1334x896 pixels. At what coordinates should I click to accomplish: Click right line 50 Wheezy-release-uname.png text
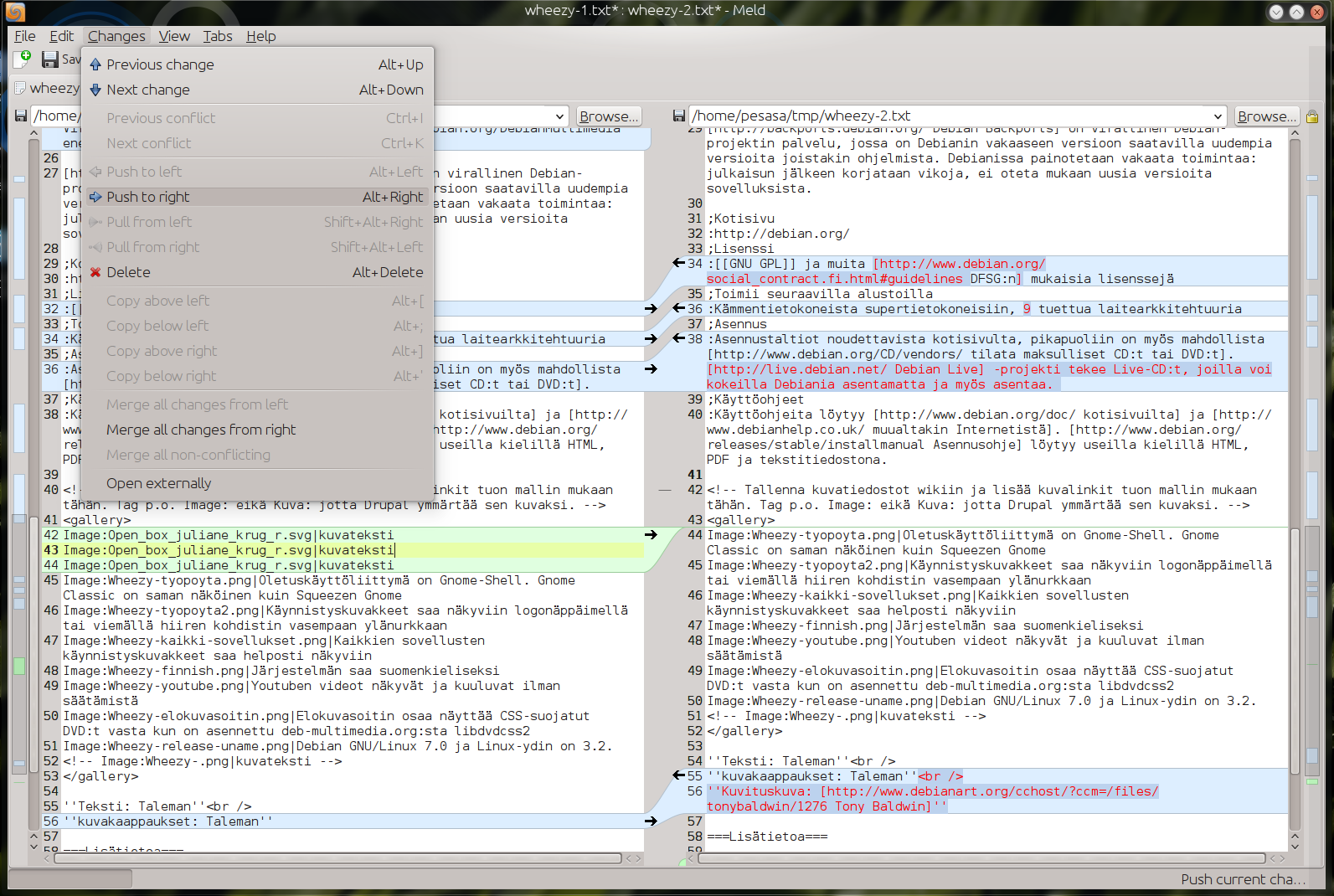point(981,700)
